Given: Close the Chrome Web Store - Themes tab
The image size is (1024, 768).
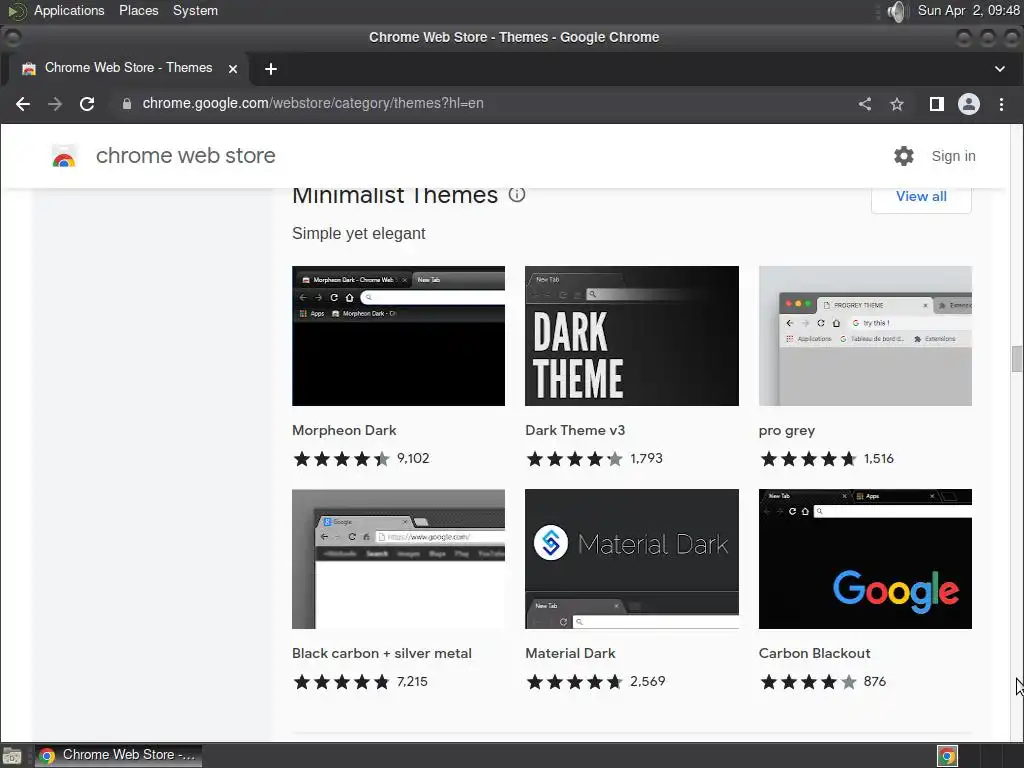Looking at the screenshot, I should (x=232, y=69).
